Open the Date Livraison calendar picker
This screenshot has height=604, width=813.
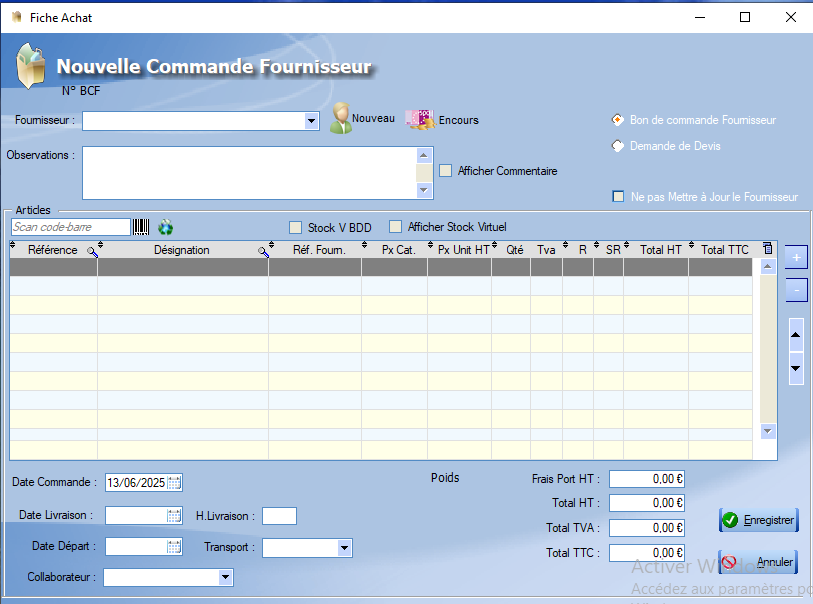[174, 516]
